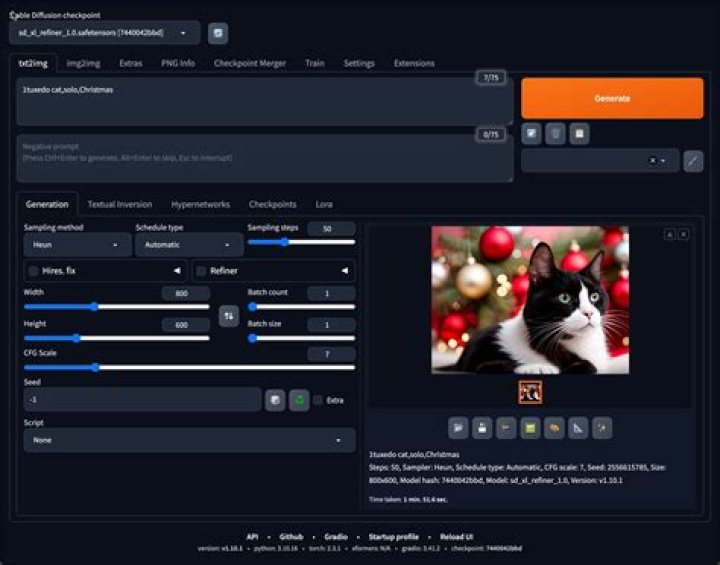
Task: Expand the Script dropdown set to None
Action: 189,440
